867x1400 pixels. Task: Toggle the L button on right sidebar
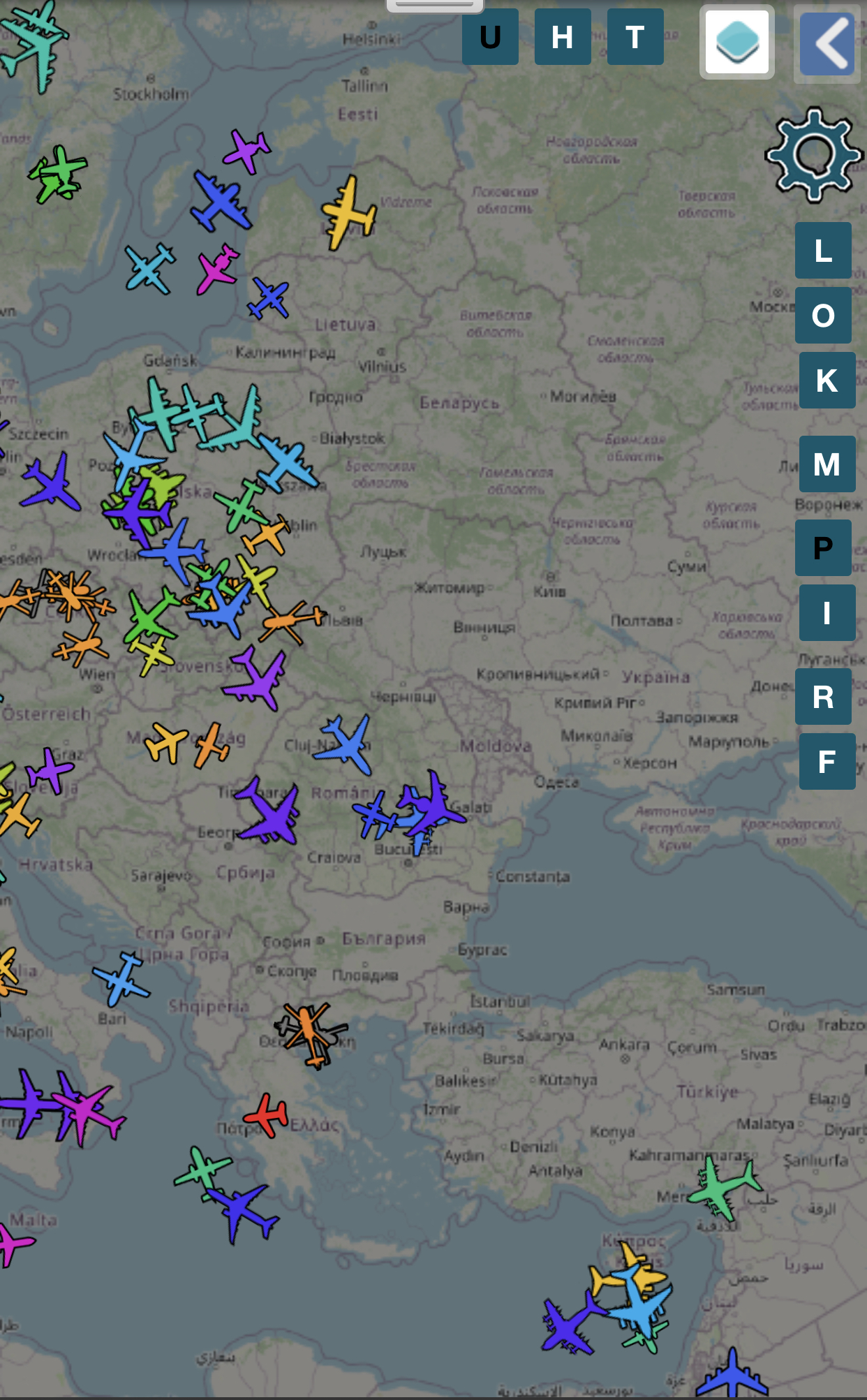tap(823, 250)
